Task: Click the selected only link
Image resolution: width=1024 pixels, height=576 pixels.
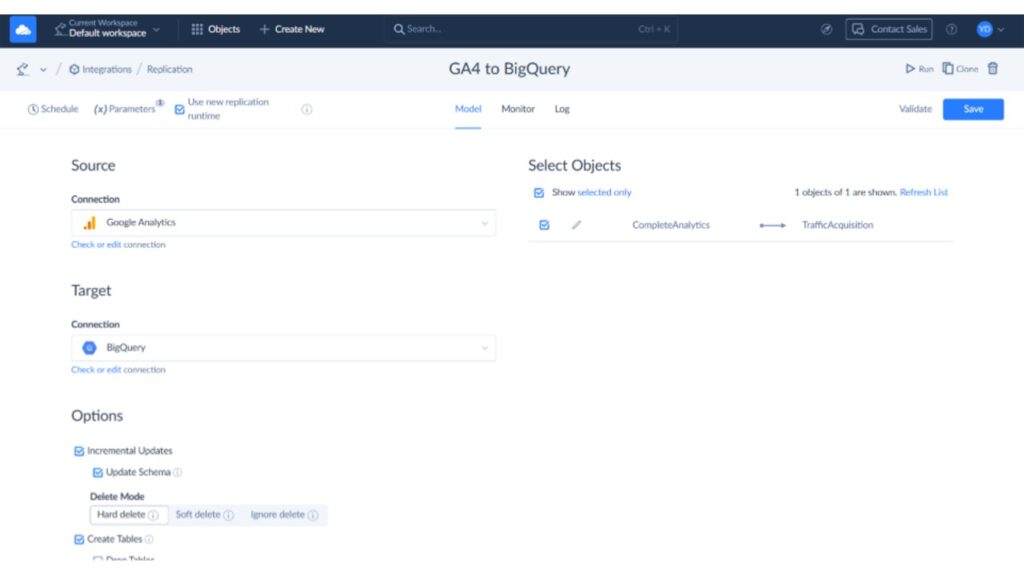Action: click(x=604, y=192)
